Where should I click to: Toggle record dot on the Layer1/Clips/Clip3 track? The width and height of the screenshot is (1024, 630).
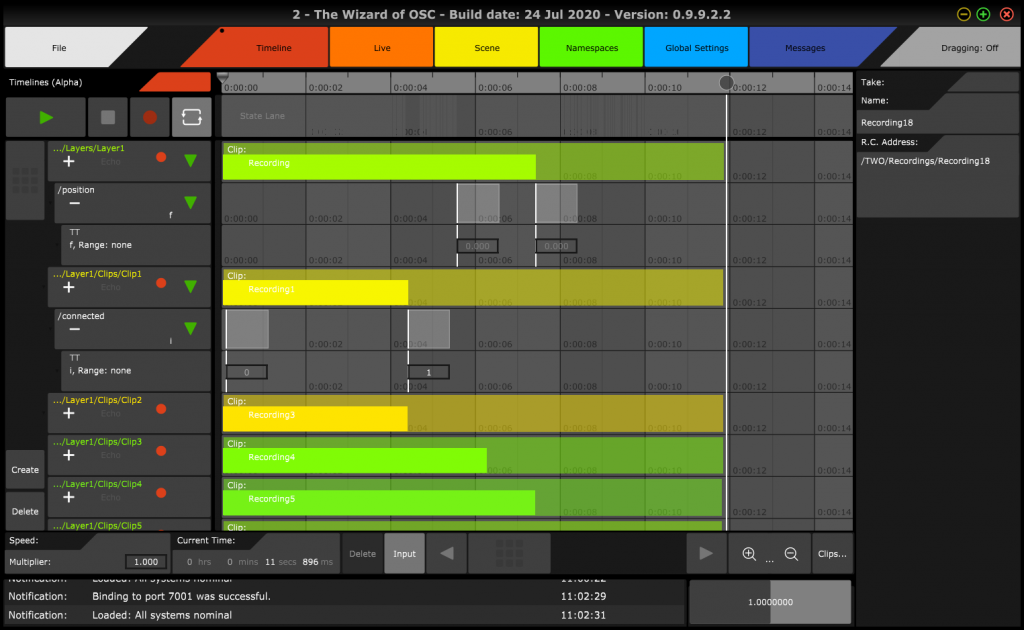click(x=161, y=451)
